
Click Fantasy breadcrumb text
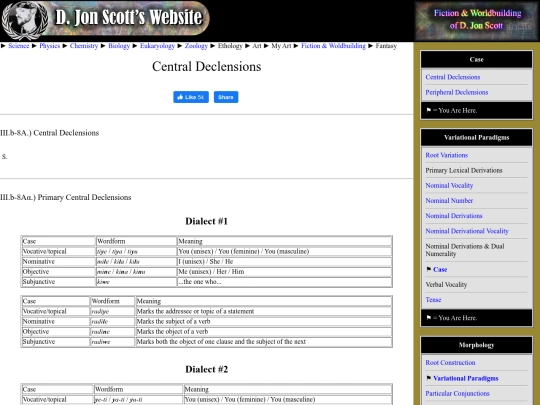point(386,46)
